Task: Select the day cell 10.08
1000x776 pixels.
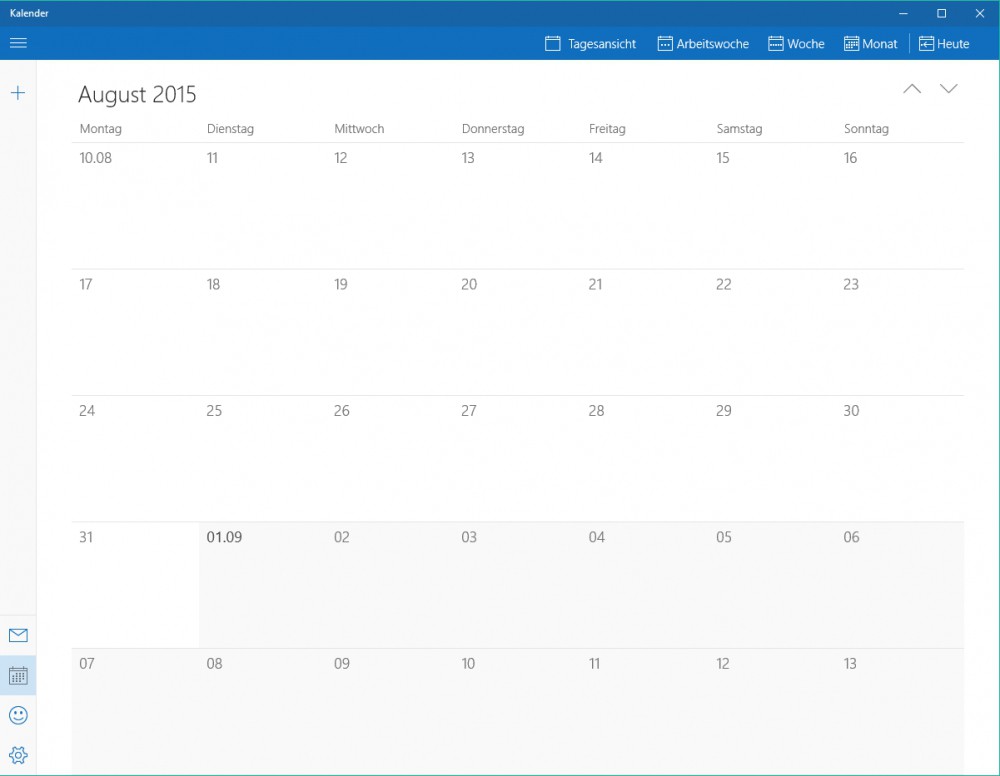Action: point(135,205)
